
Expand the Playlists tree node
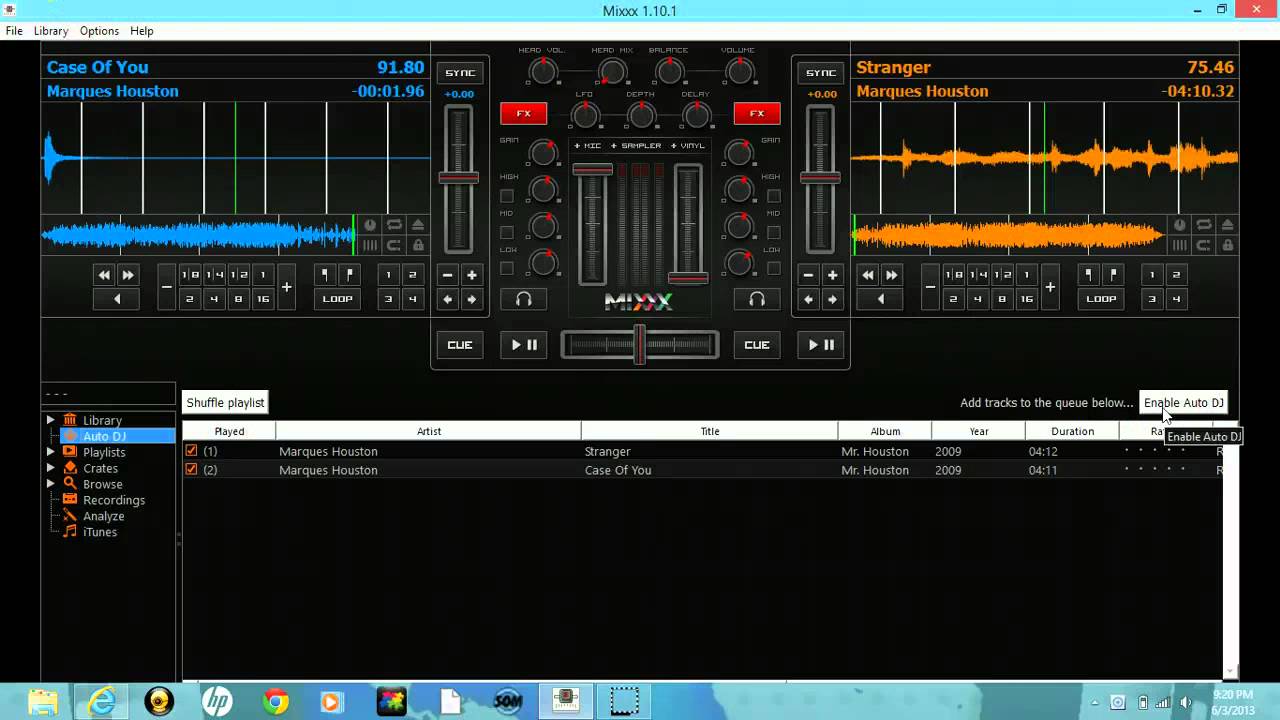click(50, 452)
